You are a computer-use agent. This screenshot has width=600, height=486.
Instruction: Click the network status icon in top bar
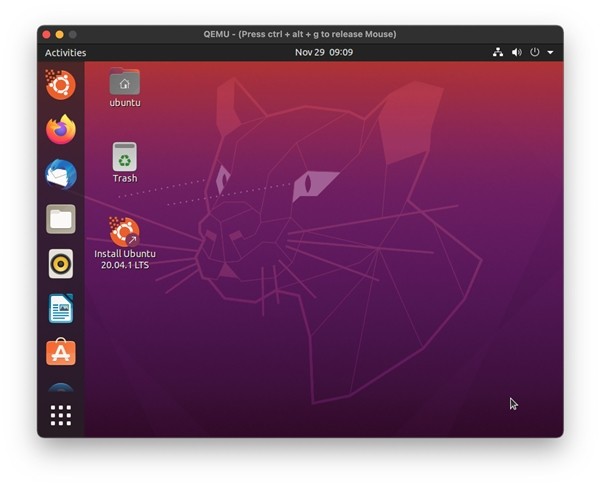pyautogui.click(x=498, y=52)
